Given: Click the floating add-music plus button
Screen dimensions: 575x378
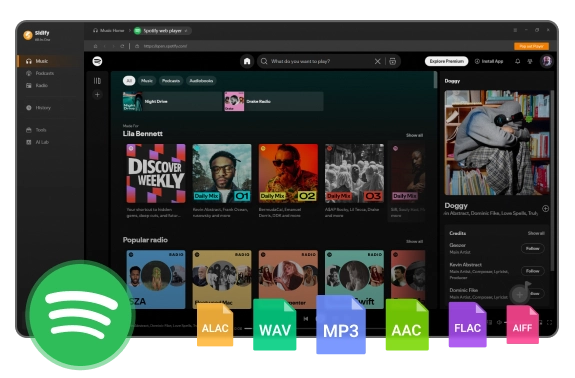Looking at the screenshot, I should [520, 294].
